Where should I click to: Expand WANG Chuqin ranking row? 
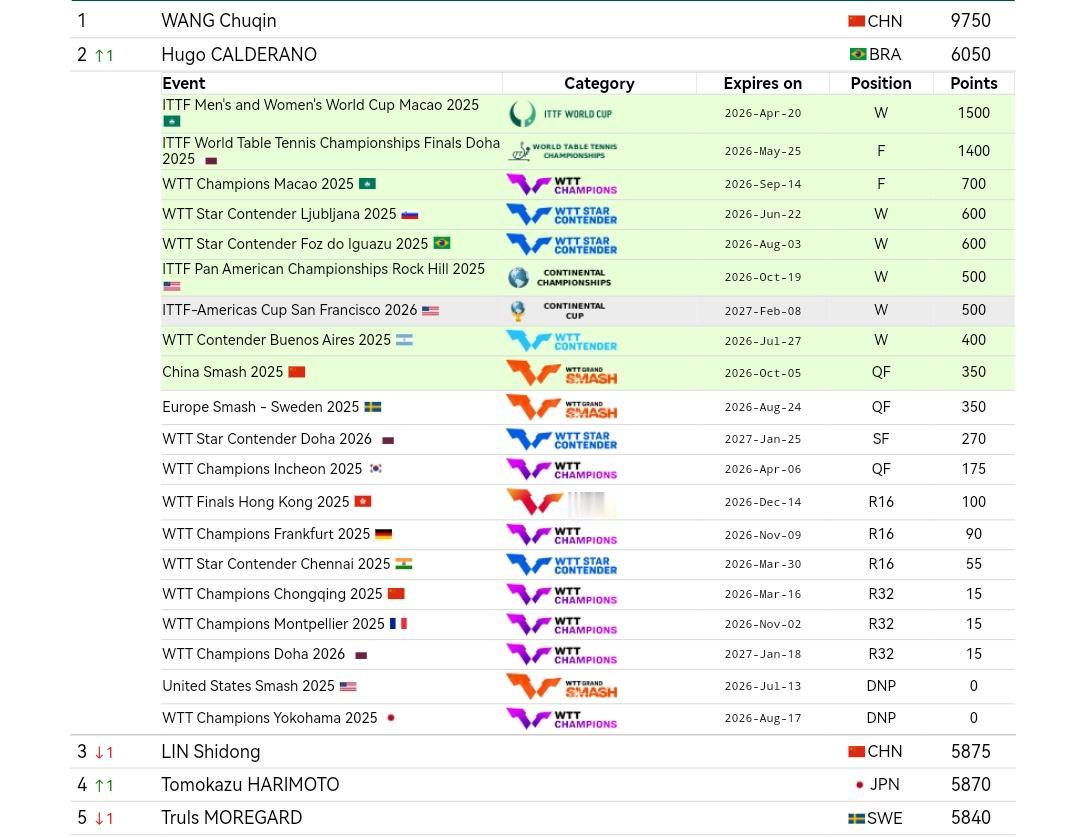pos(543,21)
